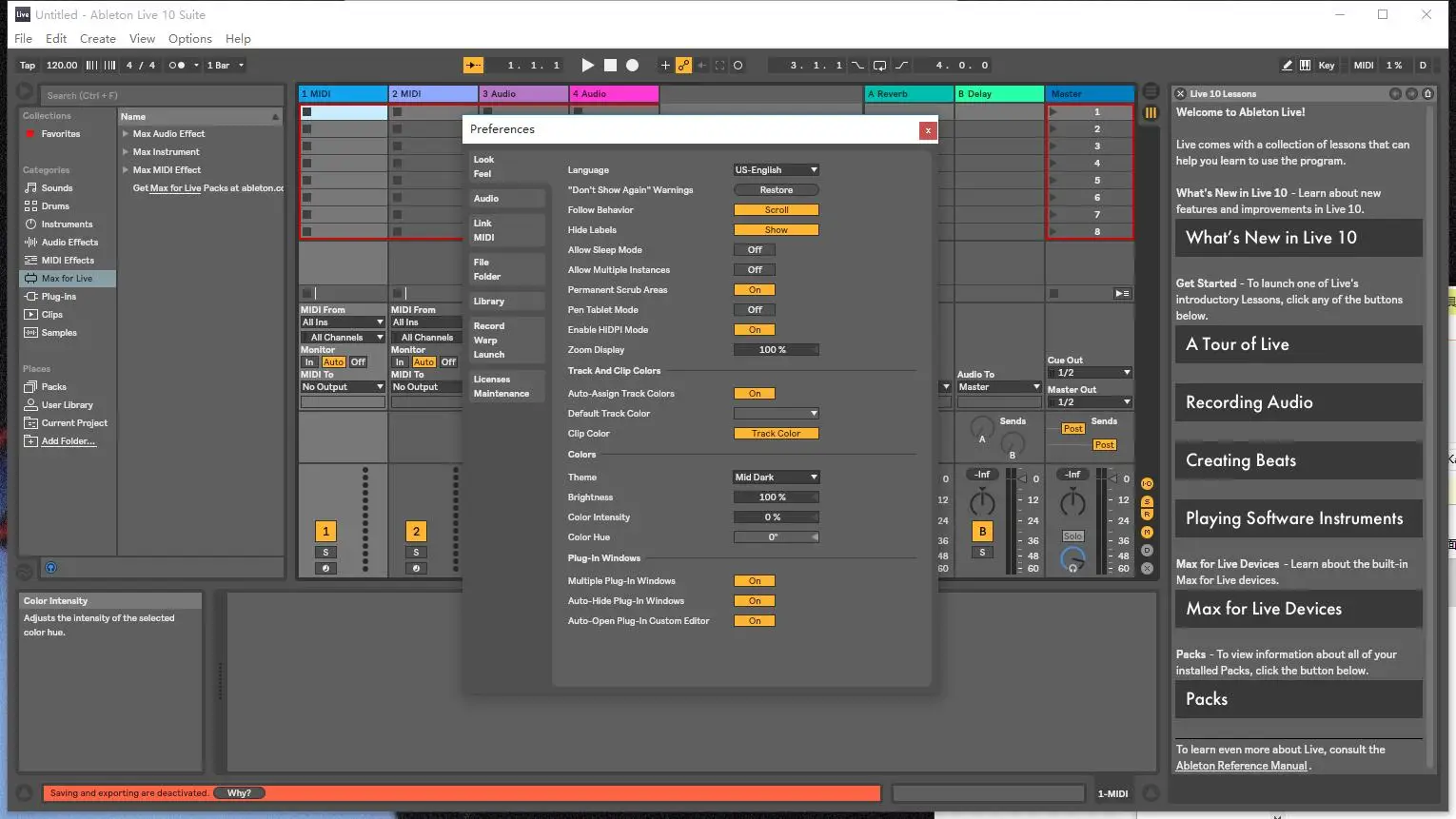Toggle Pen Tablet Mode switch

[x=754, y=309]
